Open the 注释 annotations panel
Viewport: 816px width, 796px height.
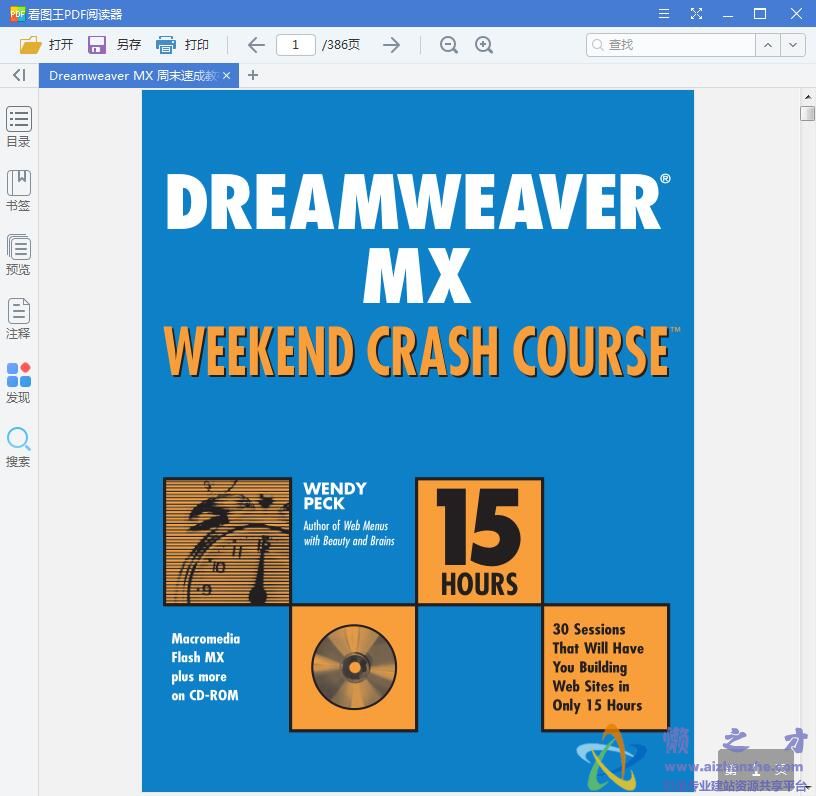point(18,318)
